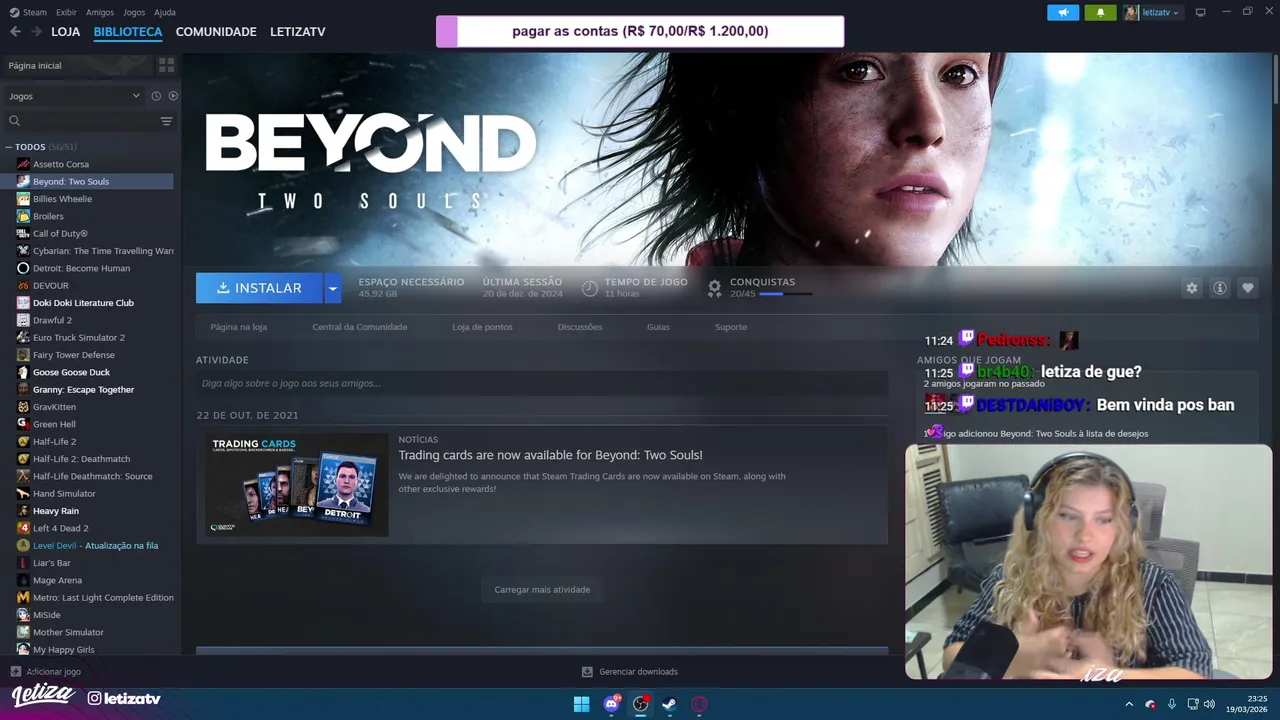Image resolution: width=1280 pixels, height=720 pixels.
Task: Click the Add game plus icon
Action: (x=15, y=672)
